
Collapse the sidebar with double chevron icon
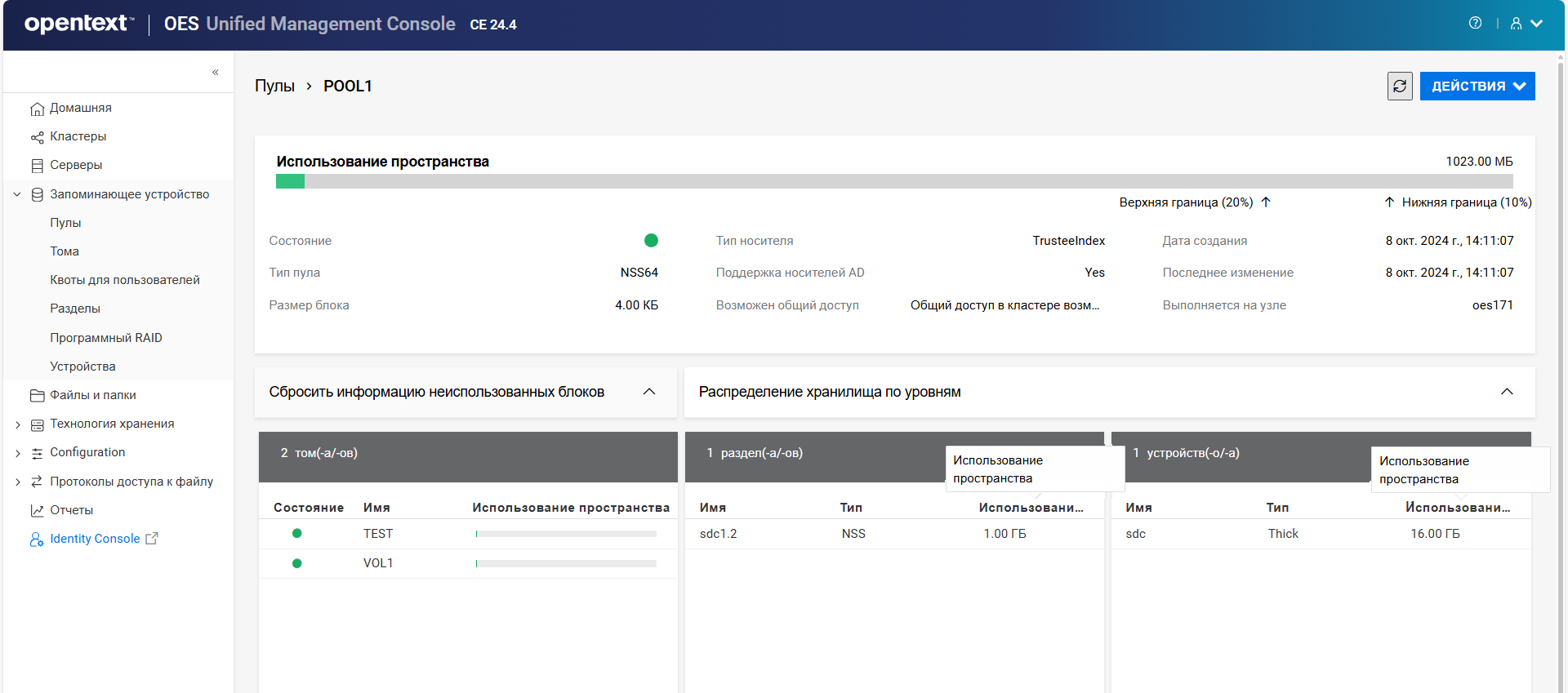pos(216,72)
